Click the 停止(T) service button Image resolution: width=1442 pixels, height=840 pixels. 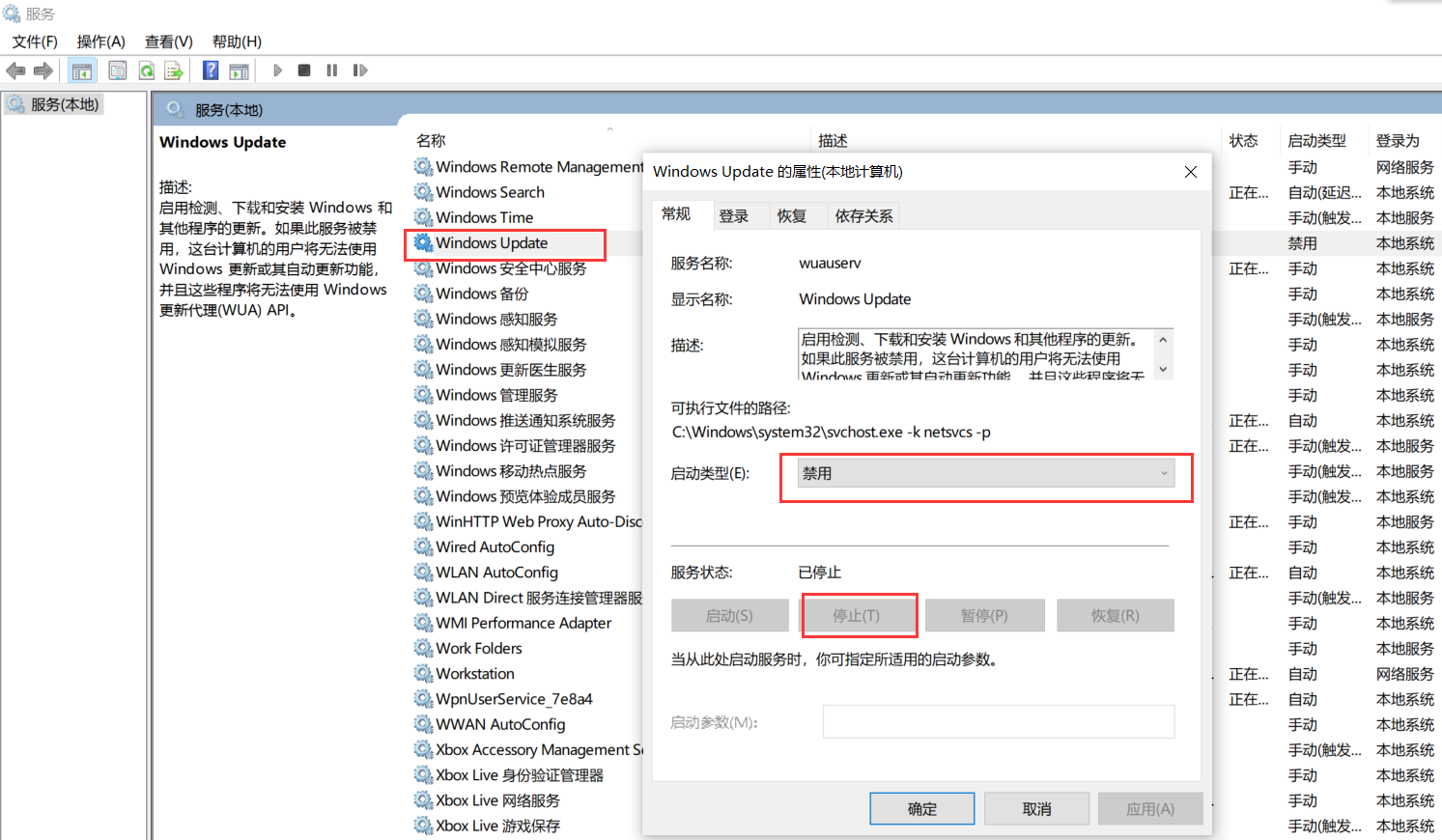pyautogui.click(x=858, y=615)
